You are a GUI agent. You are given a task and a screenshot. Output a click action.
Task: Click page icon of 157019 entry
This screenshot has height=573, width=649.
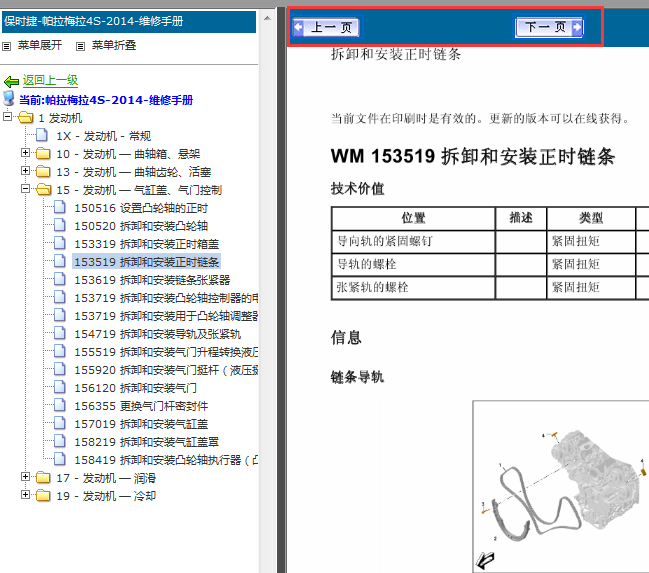(x=60, y=423)
